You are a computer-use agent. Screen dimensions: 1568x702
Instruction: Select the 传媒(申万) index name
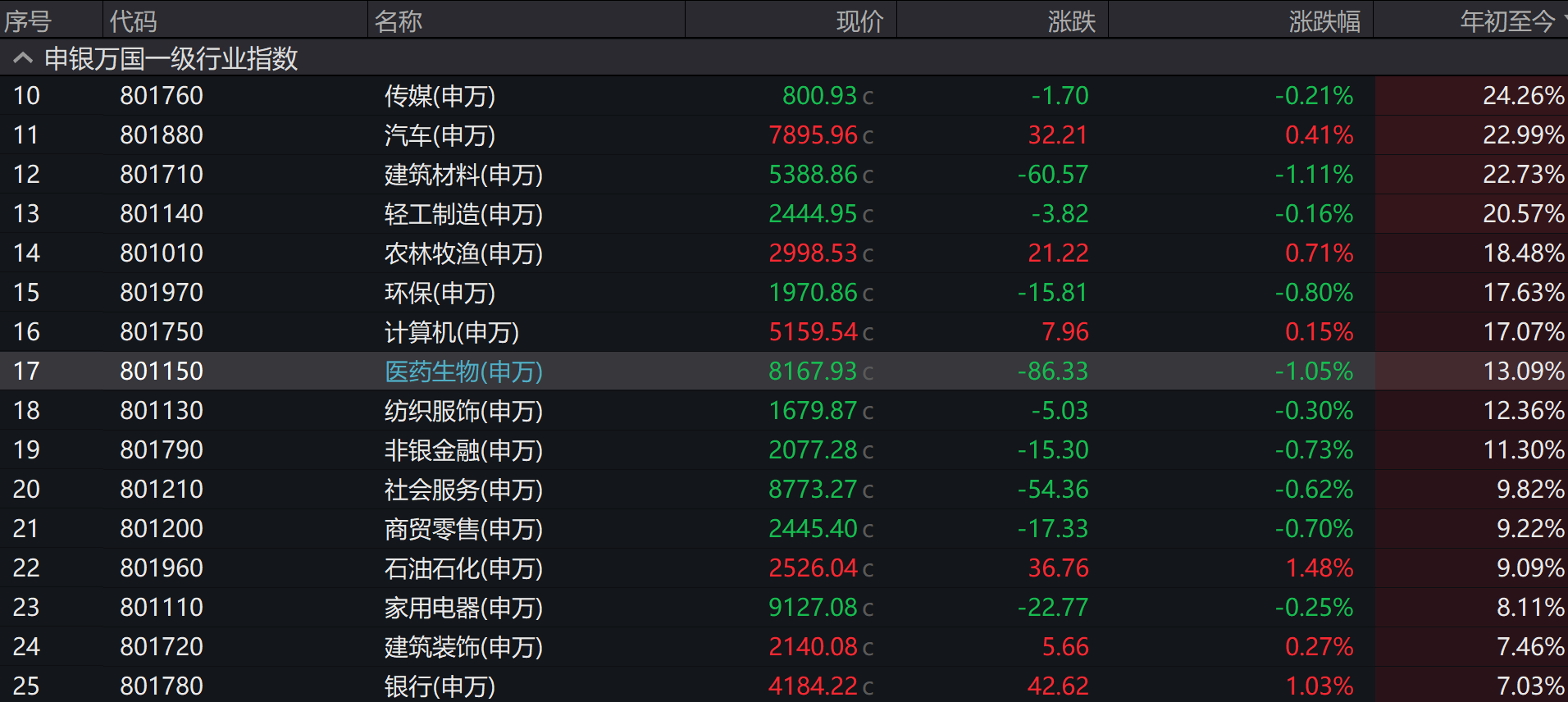pos(440,96)
